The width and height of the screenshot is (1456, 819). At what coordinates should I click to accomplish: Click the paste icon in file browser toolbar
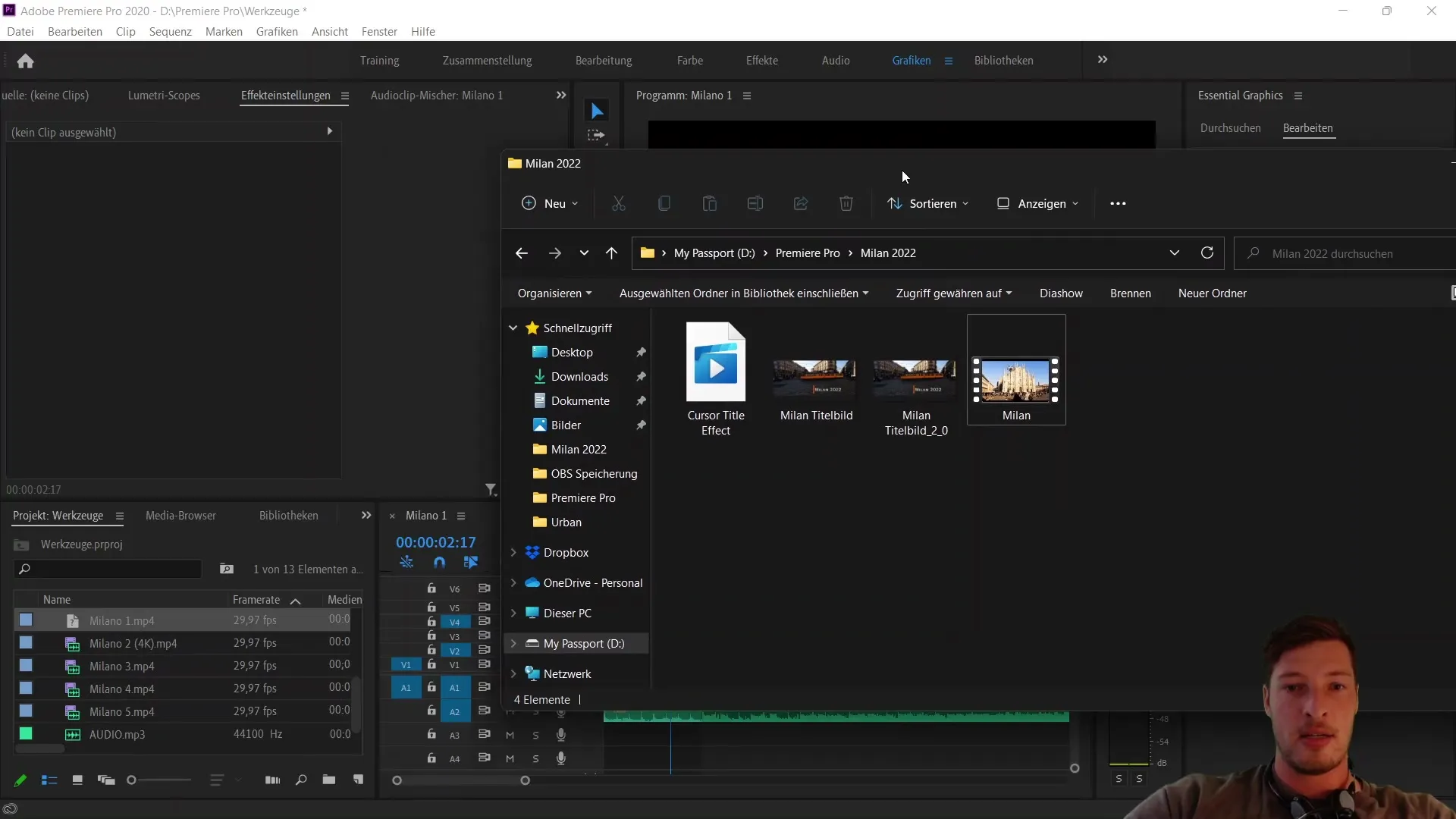(x=710, y=204)
